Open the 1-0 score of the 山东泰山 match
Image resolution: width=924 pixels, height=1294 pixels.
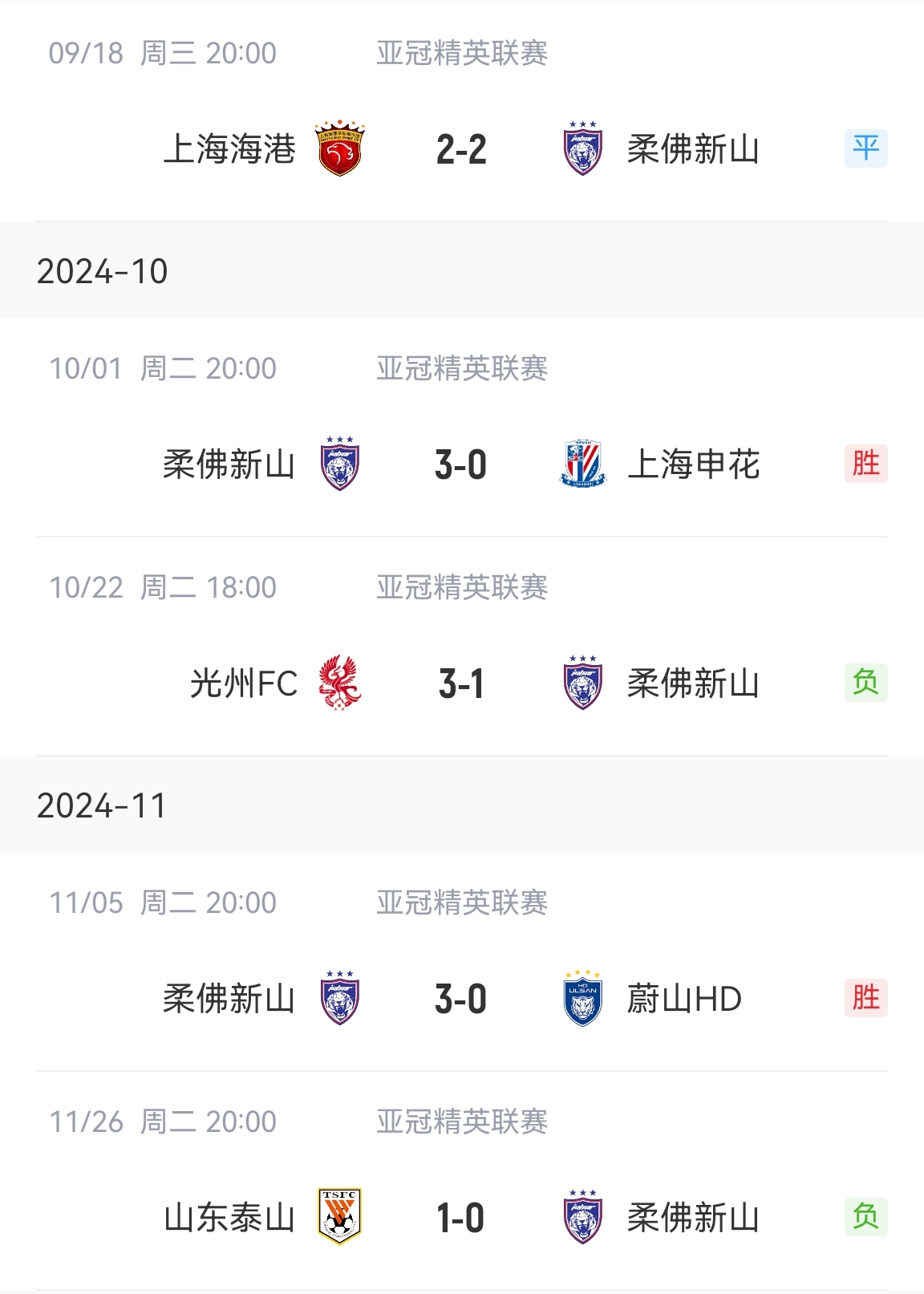pos(461,1219)
